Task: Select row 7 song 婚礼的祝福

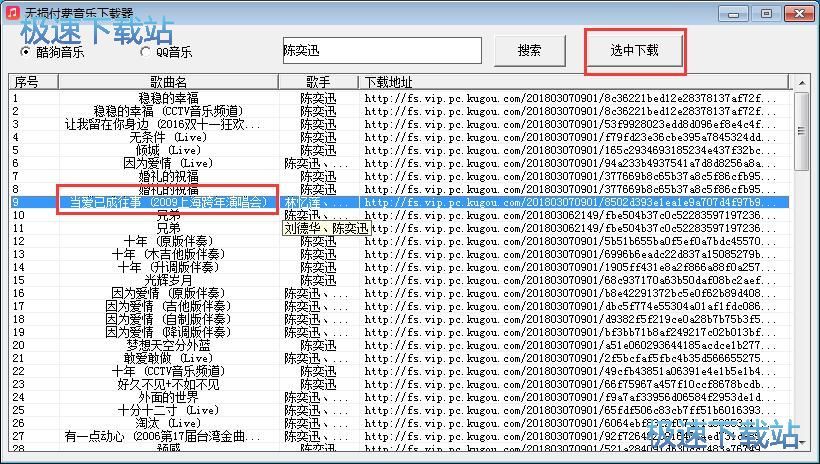Action: pos(168,176)
